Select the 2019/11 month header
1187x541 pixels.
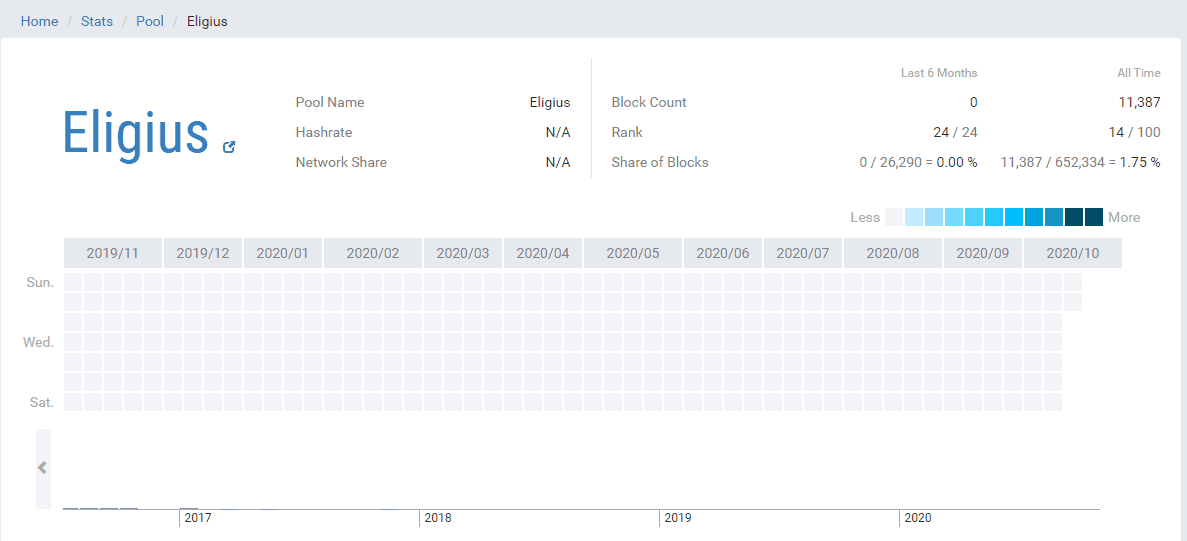pyautogui.click(x=113, y=253)
